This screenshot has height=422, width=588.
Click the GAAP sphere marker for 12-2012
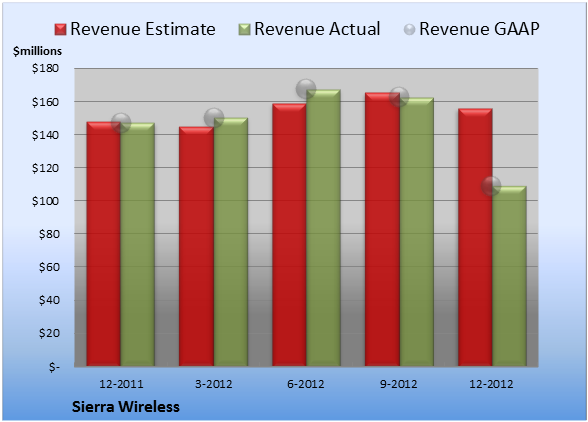point(491,186)
